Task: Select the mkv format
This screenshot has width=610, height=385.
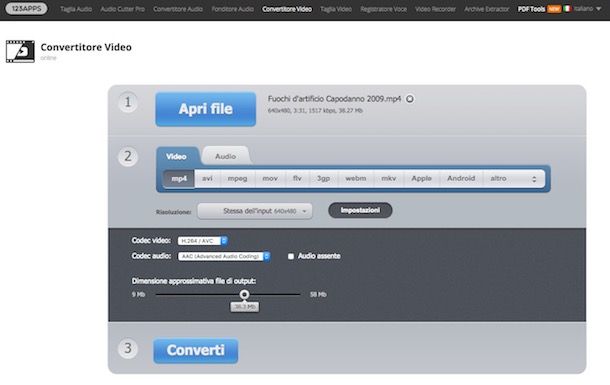Action: tap(389, 178)
